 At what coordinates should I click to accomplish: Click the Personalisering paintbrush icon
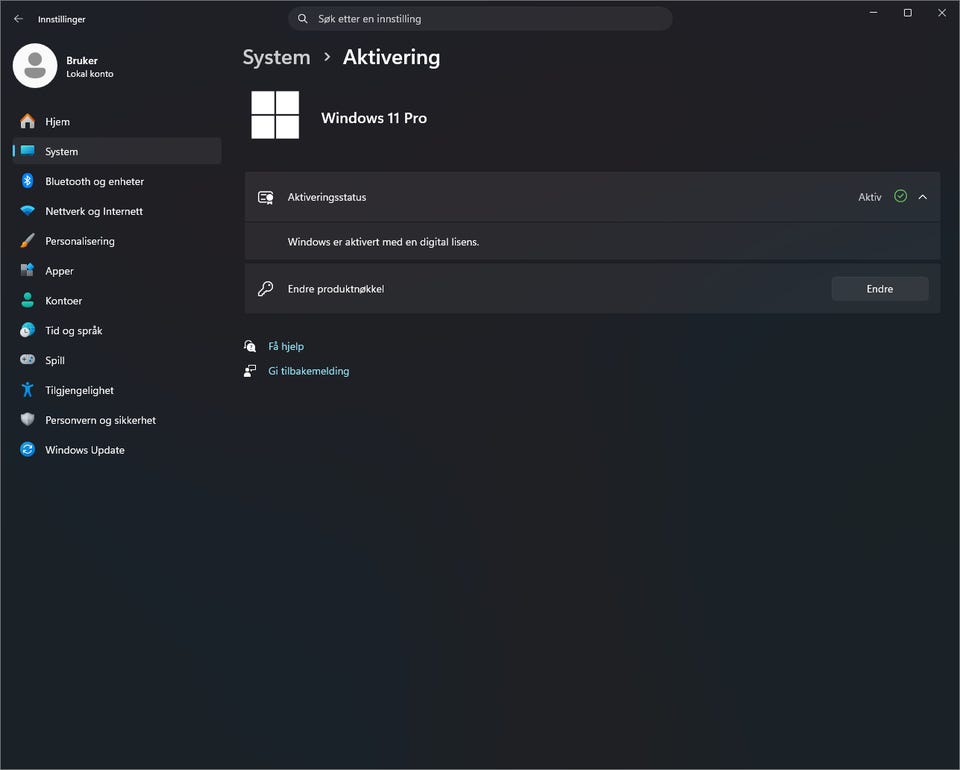click(x=28, y=241)
